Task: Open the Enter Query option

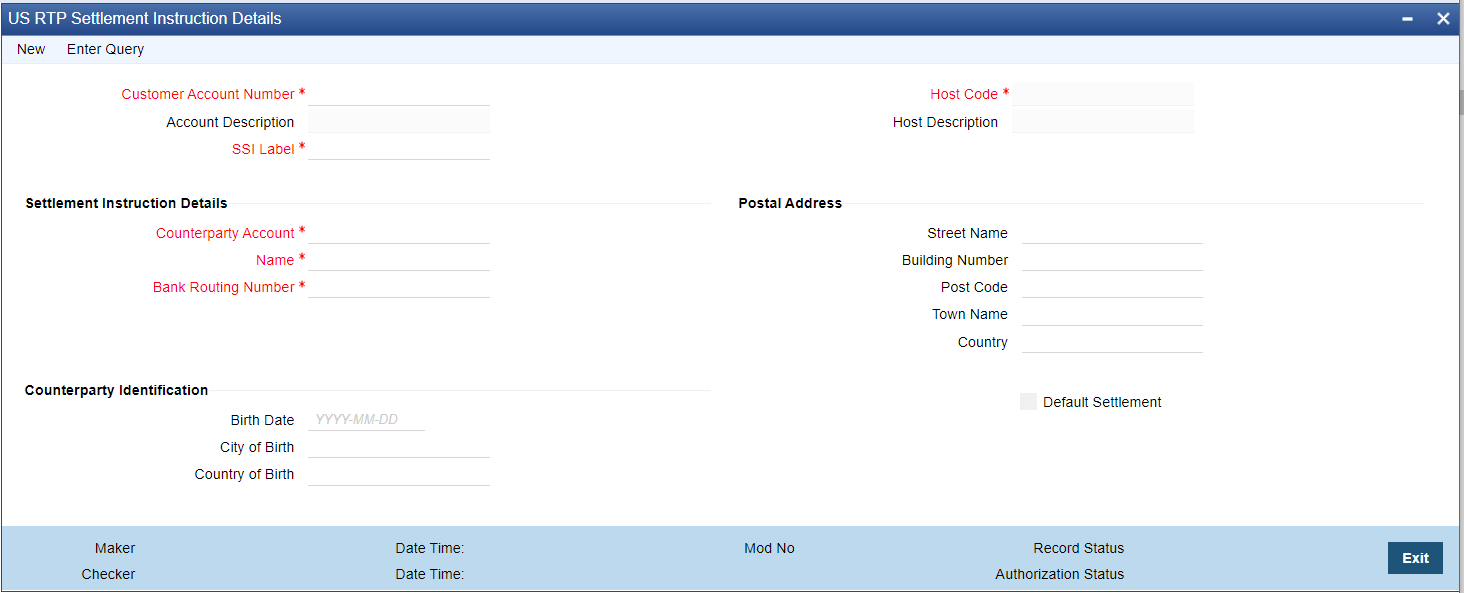Action: [x=105, y=49]
